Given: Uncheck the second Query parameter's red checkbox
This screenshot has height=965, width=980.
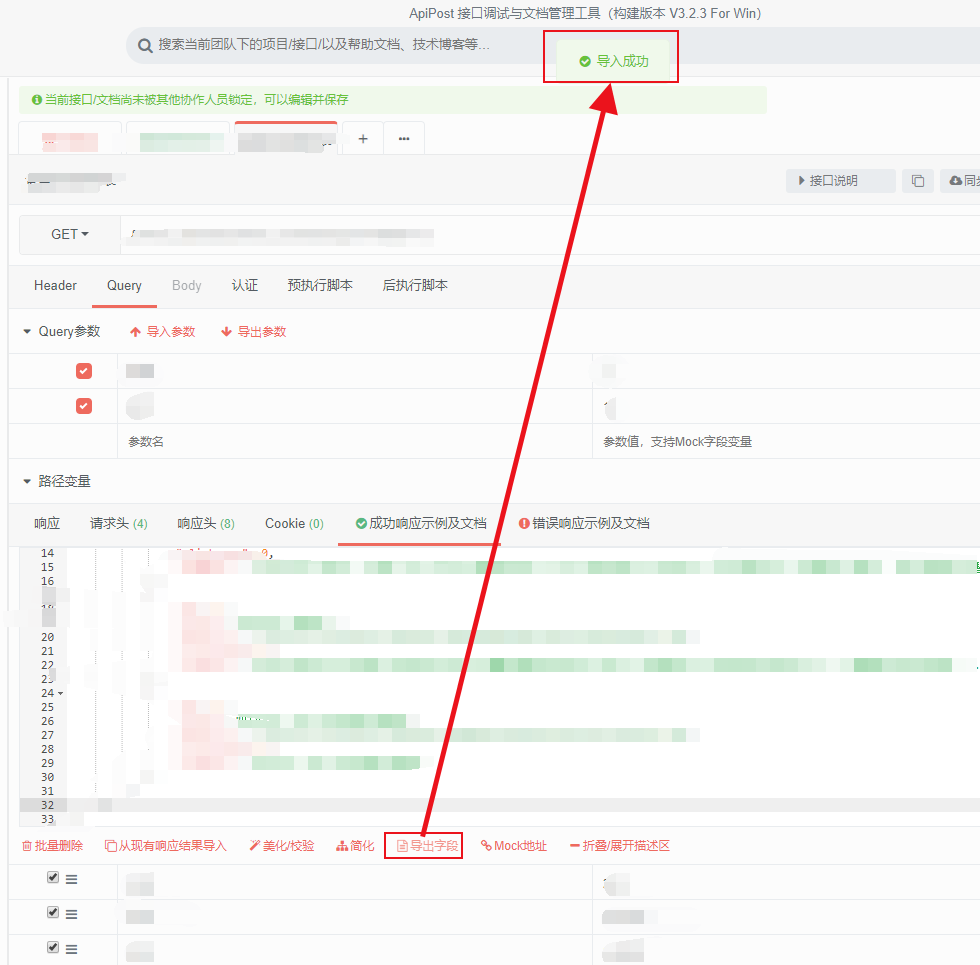Looking at the screenshot, I should click(84, 406).
